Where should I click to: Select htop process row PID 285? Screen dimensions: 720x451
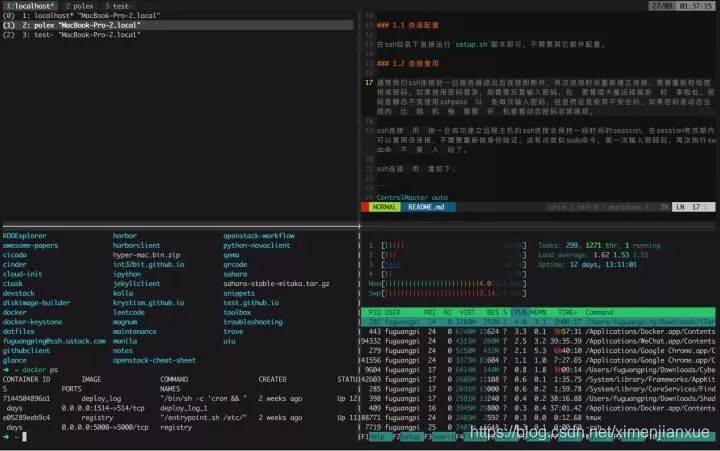[x=538, y=389]
